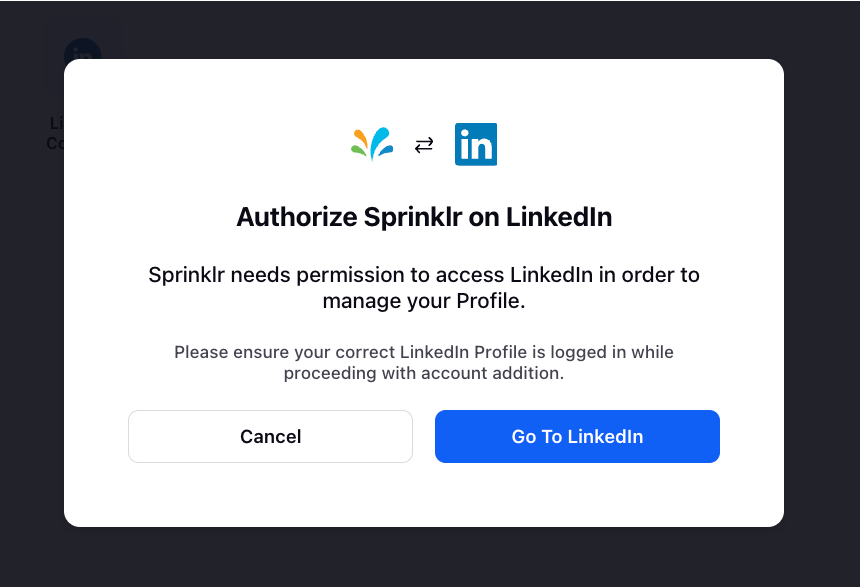Click the gap between Cancel and Go To LinkedIn

424,437
